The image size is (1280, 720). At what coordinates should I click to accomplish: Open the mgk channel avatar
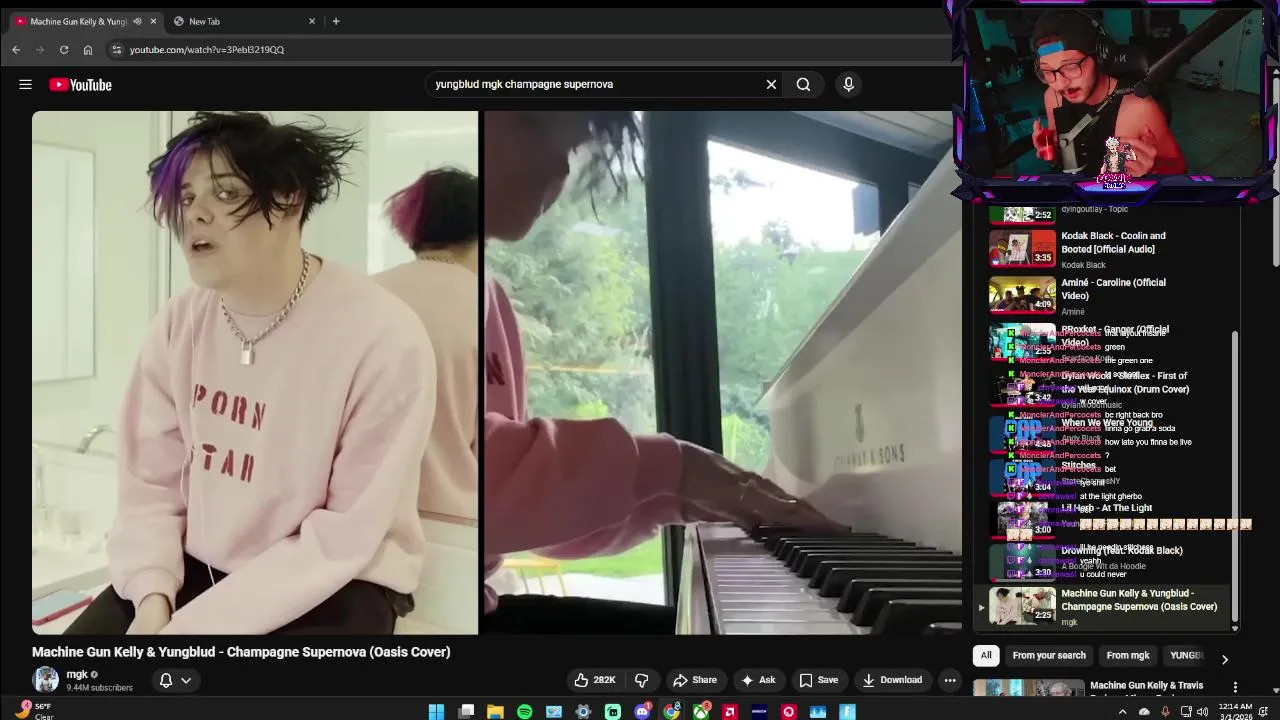(x=46, y=680)
